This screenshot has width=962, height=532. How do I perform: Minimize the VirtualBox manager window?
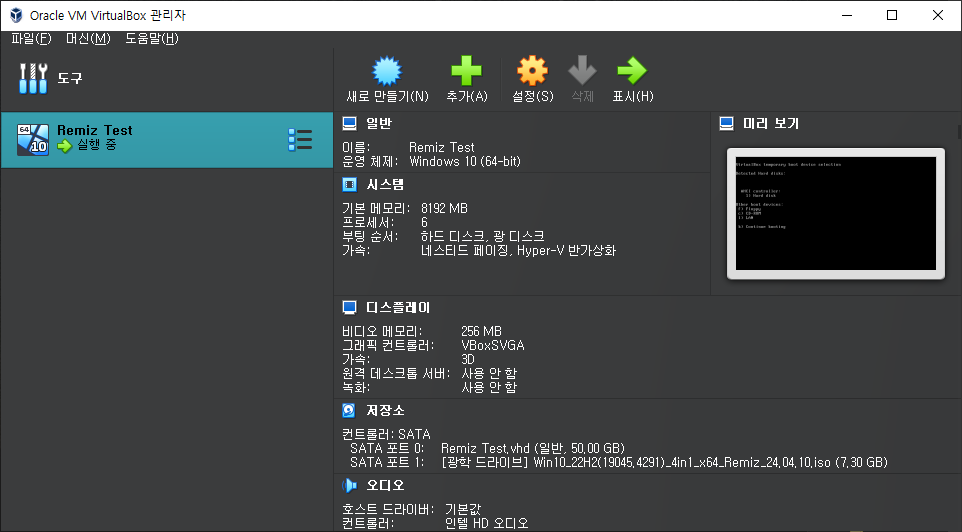pos(847,15)
